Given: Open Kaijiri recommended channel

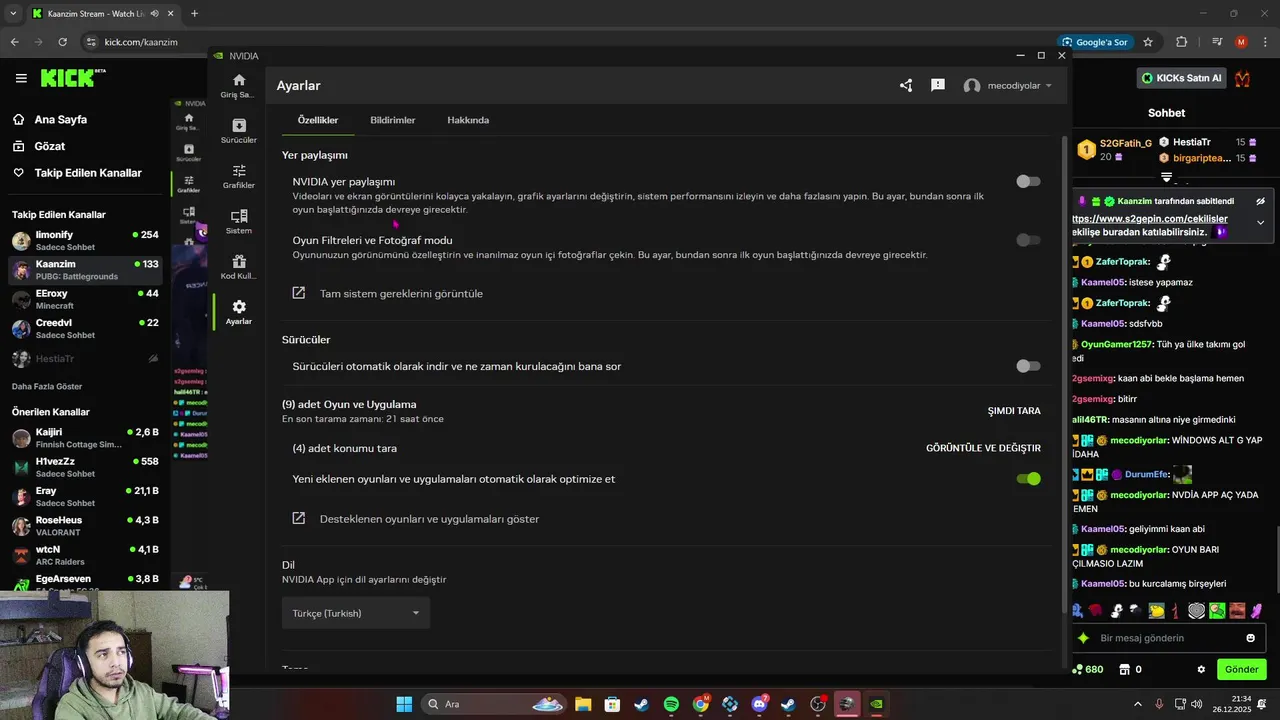Looking at the screenshot, I should [85, 438].
